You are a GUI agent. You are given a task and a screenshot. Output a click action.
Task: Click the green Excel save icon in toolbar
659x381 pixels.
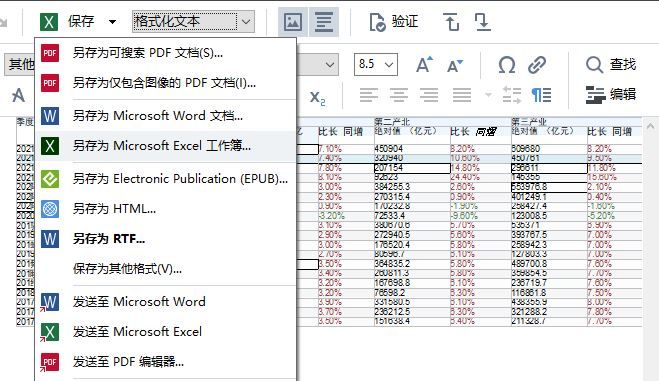(49, 21)
